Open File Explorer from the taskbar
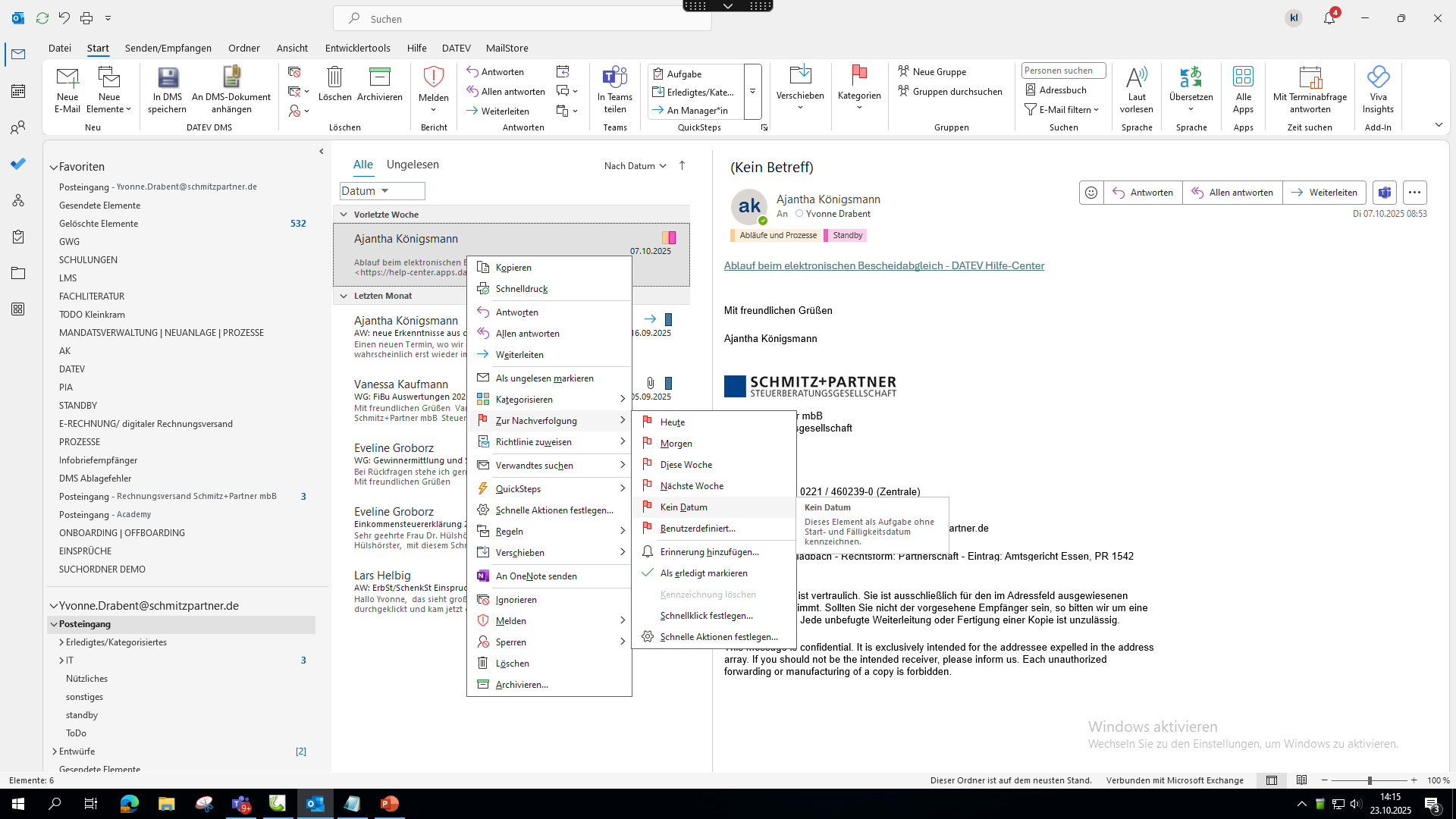Viewport: 1456px width, 819px height. click(166, 804)
